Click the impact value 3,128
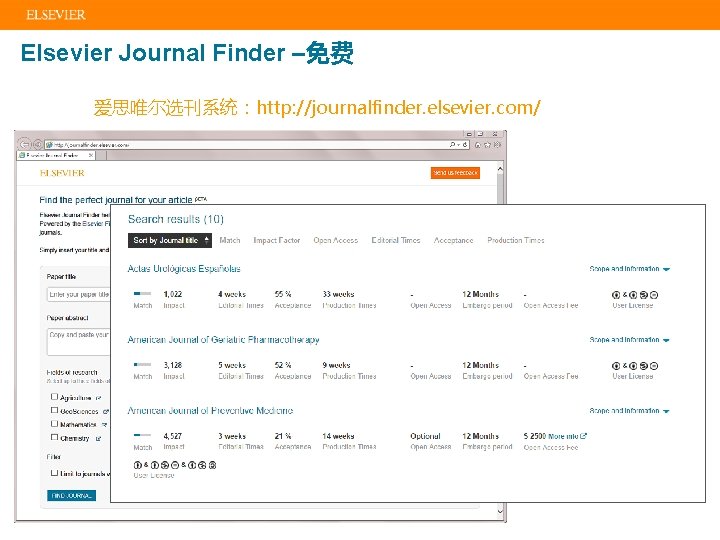720x540 pixels. (173, 365)
